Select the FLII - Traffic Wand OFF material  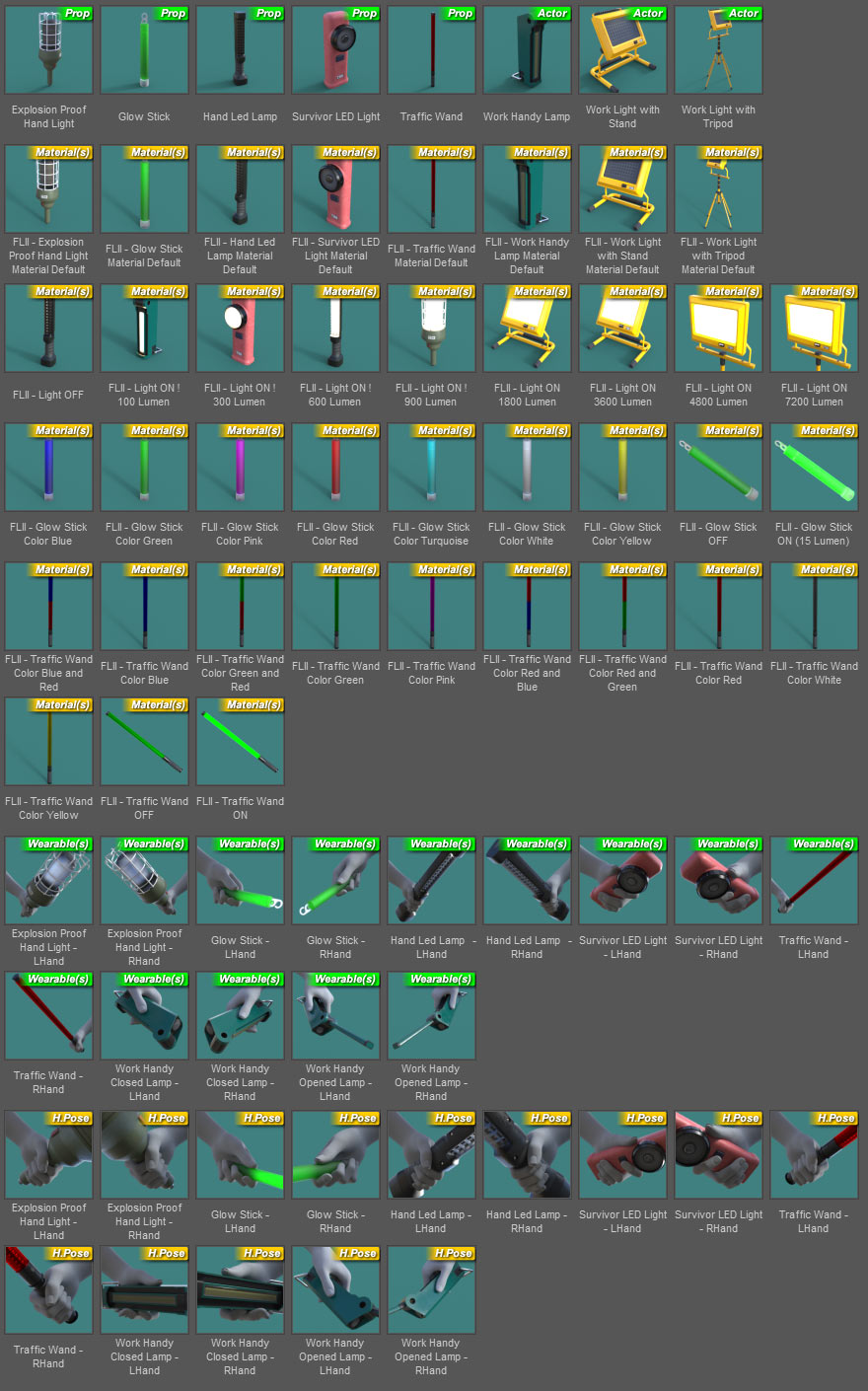coord(144,741)
